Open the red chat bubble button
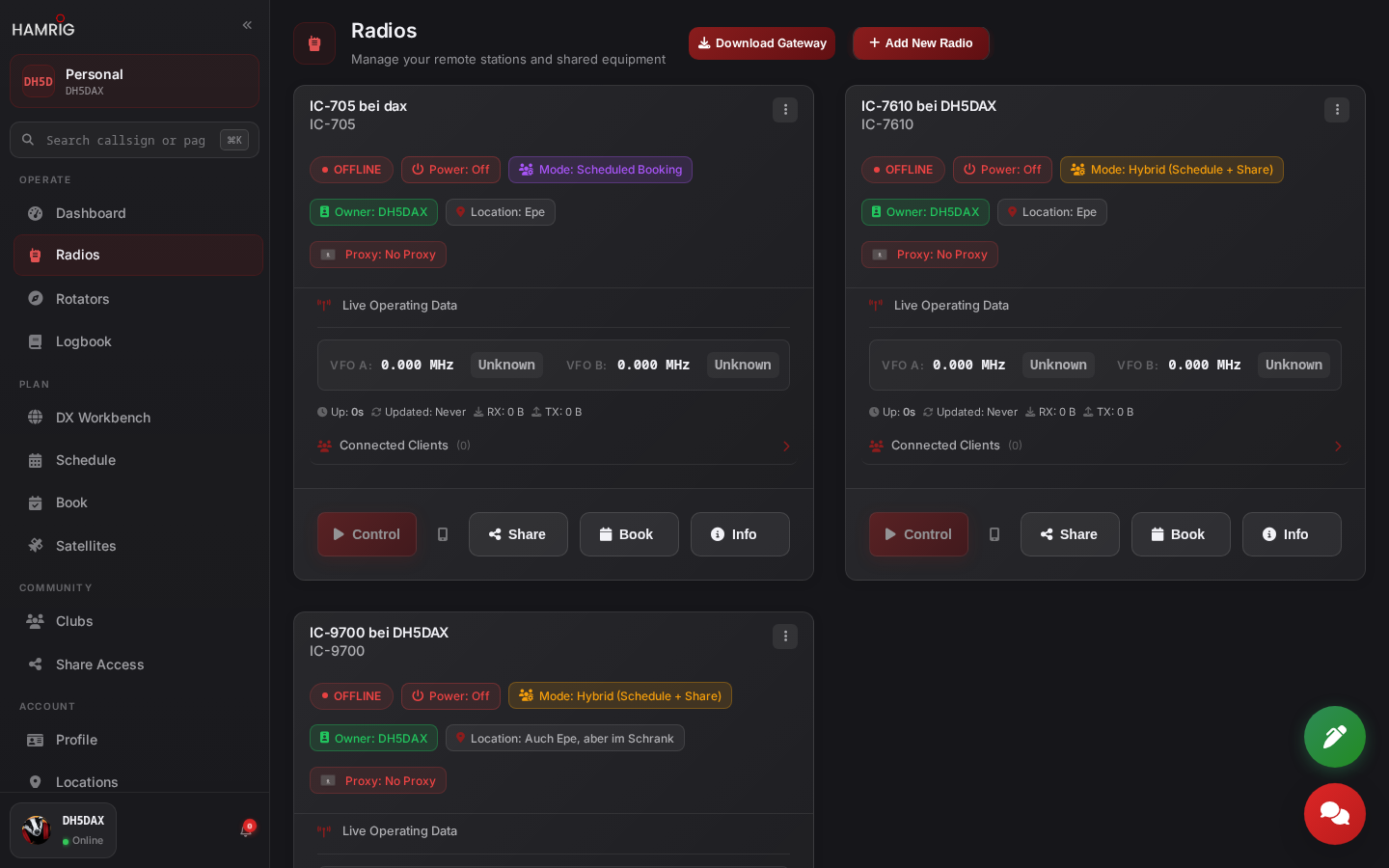1389x868 pixels. [1334, 814]
